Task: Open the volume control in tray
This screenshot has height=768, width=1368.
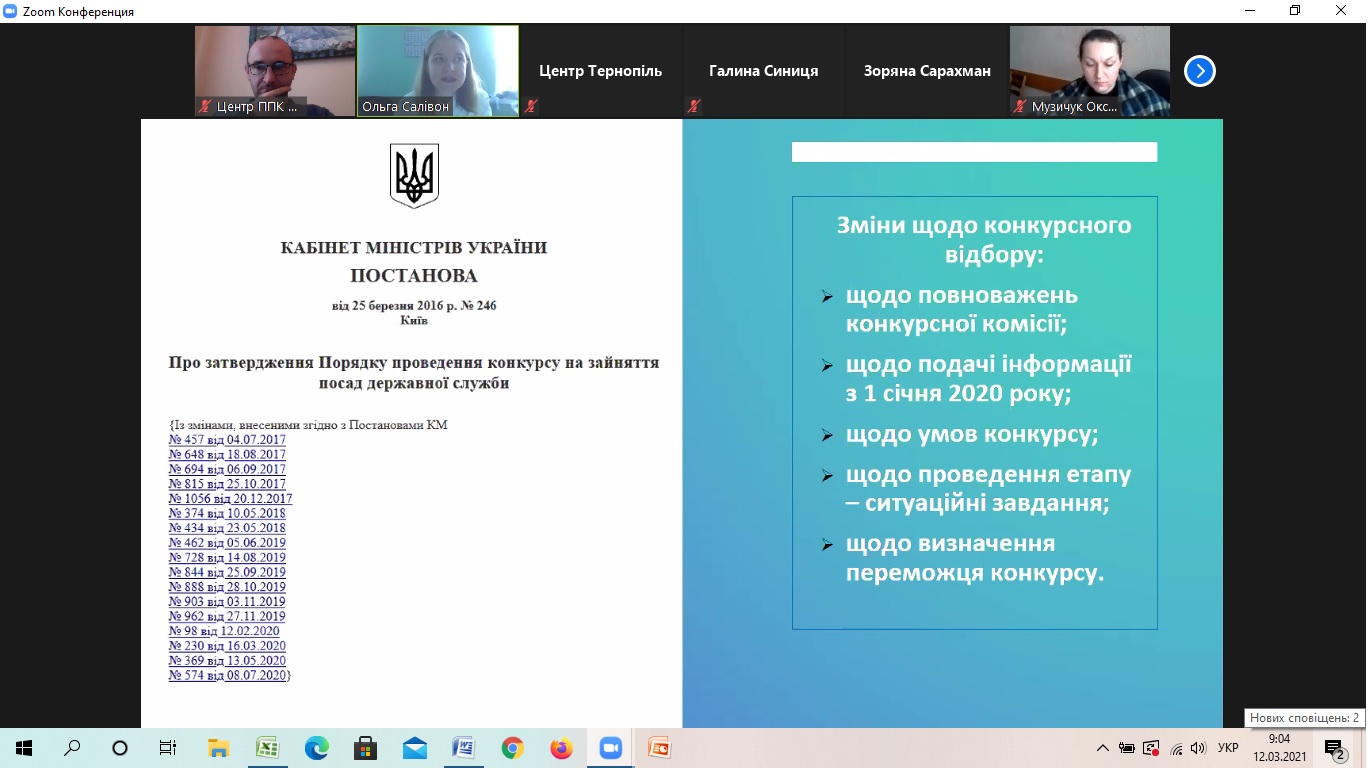Action: [x=1198, y=748]
